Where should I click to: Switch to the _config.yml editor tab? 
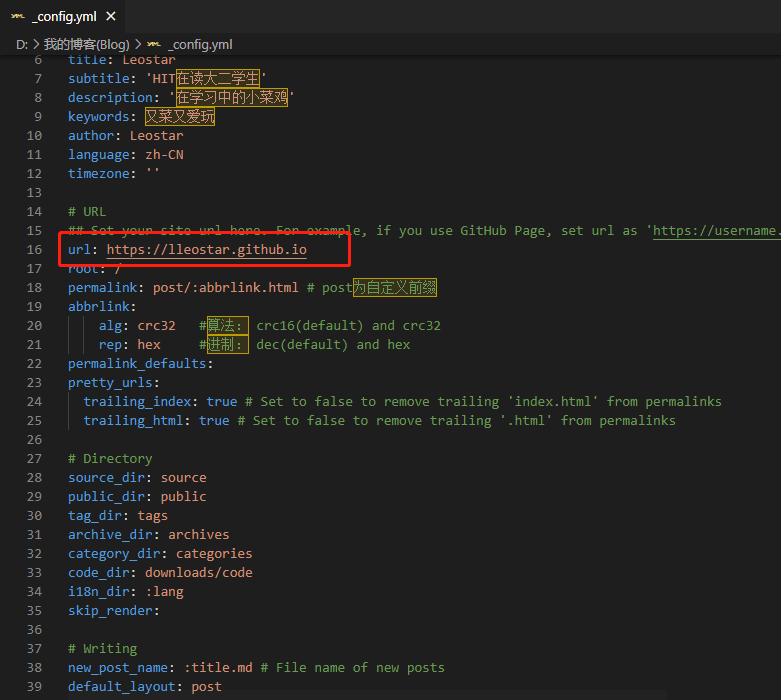point(63,16)
